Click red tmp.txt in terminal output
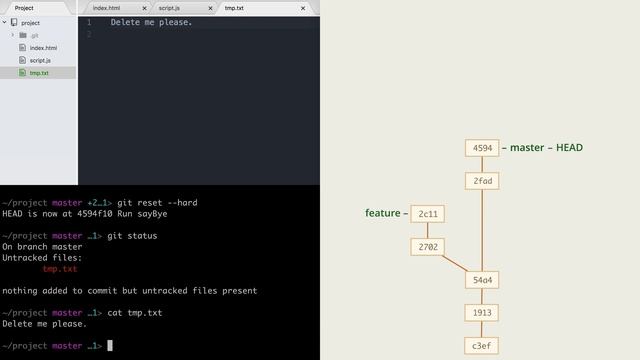The height and width of the screenshot is (360, 640). tap(60, 269)
